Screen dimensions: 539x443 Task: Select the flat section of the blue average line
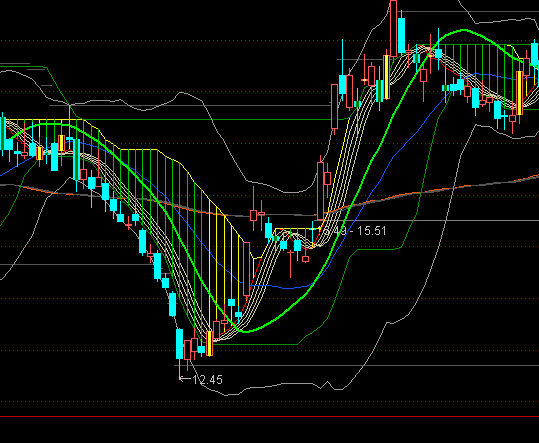click(282, 287)
